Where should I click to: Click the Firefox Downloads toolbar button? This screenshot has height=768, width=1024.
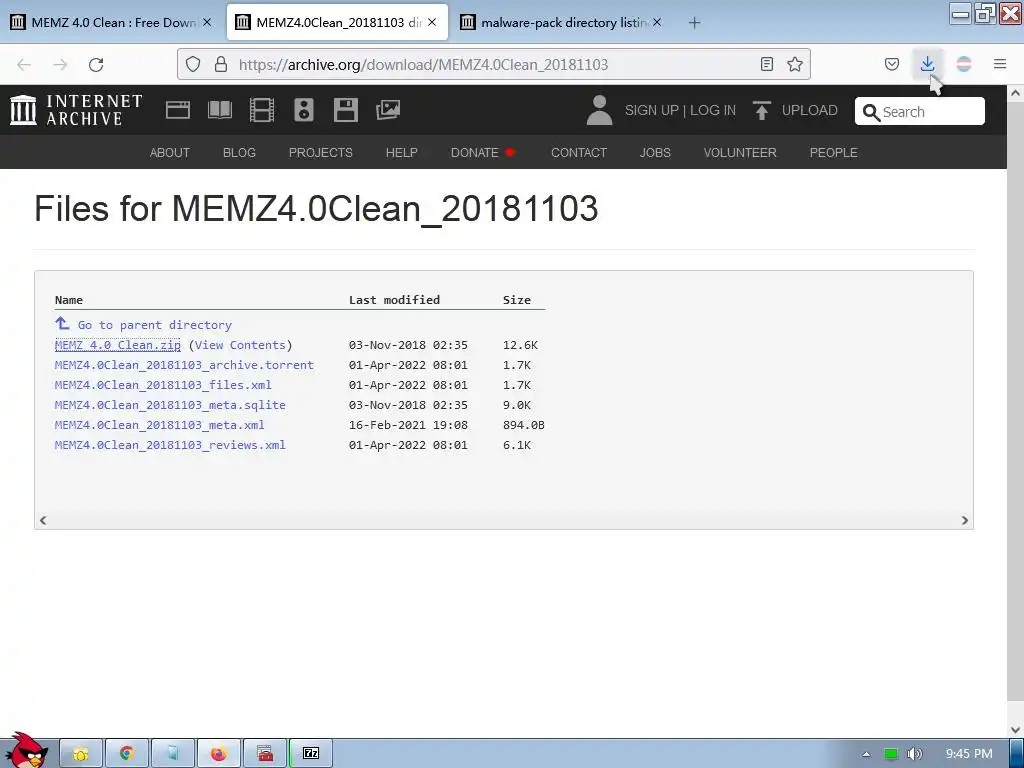pos(927,64)
